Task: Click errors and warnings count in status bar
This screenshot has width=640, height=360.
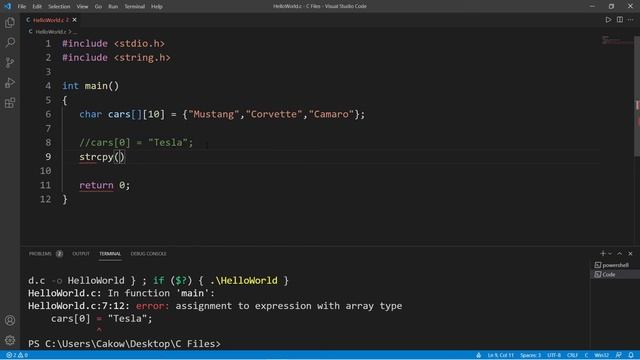Action: (17, 355)
